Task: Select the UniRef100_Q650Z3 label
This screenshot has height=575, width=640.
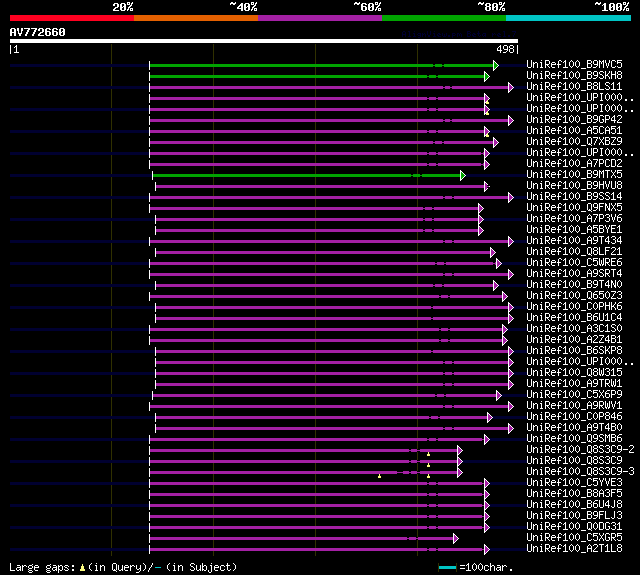Action: tap(574, 296)
